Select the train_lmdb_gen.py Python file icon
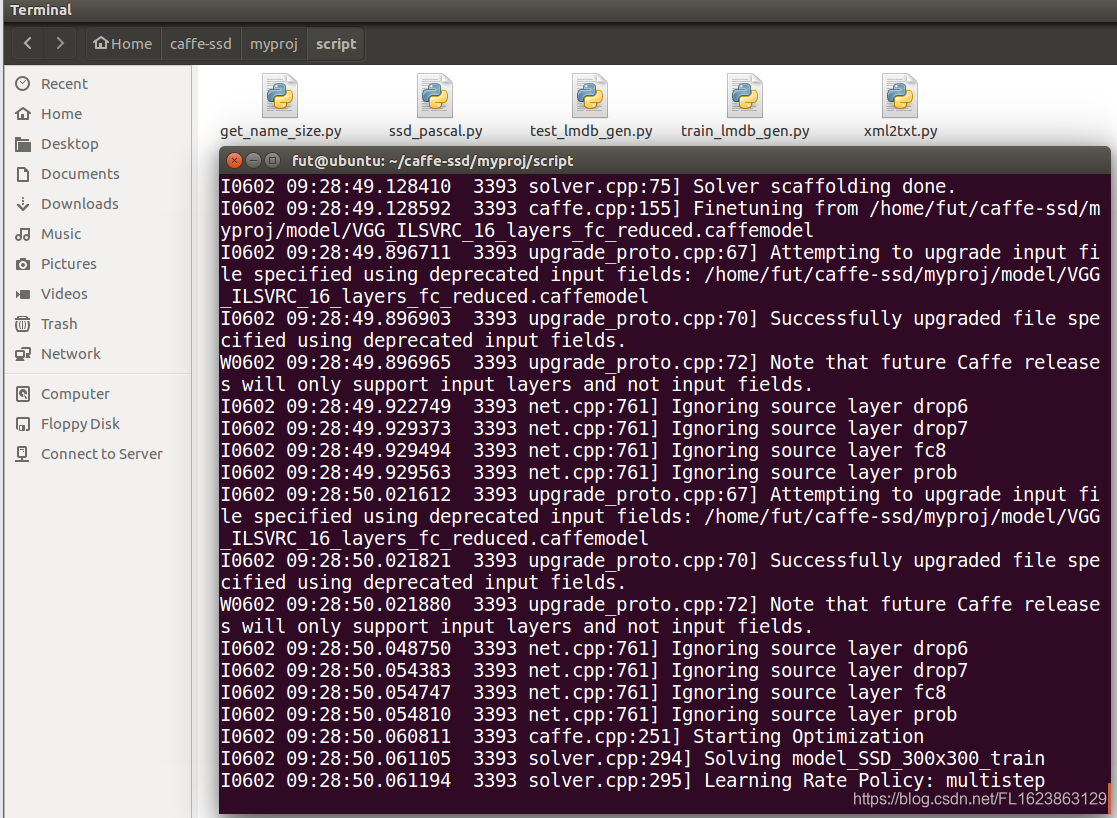The height and width of the screenshot is (818, 1117). 745,95
